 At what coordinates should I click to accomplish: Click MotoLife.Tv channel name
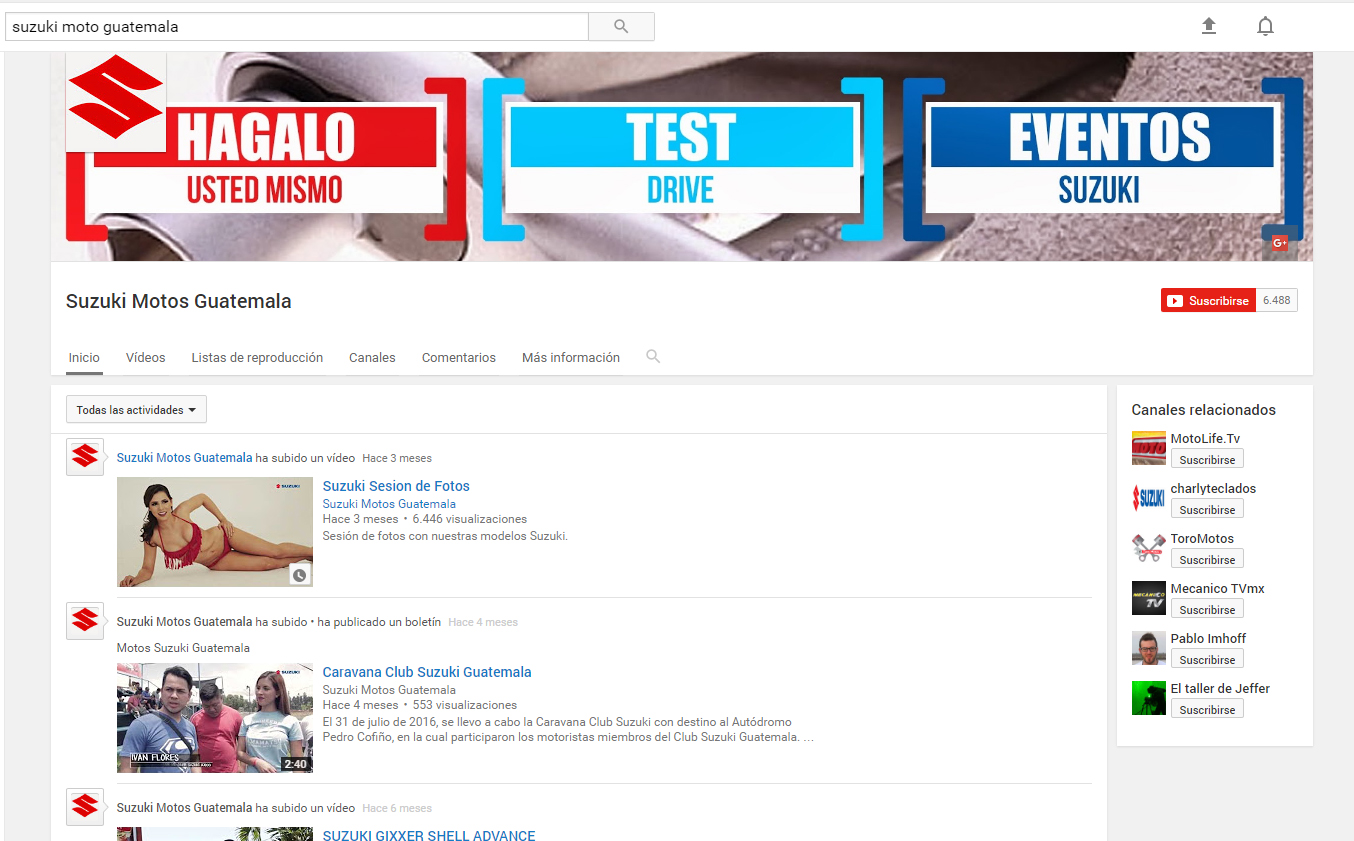click(x=1205, y=438)
